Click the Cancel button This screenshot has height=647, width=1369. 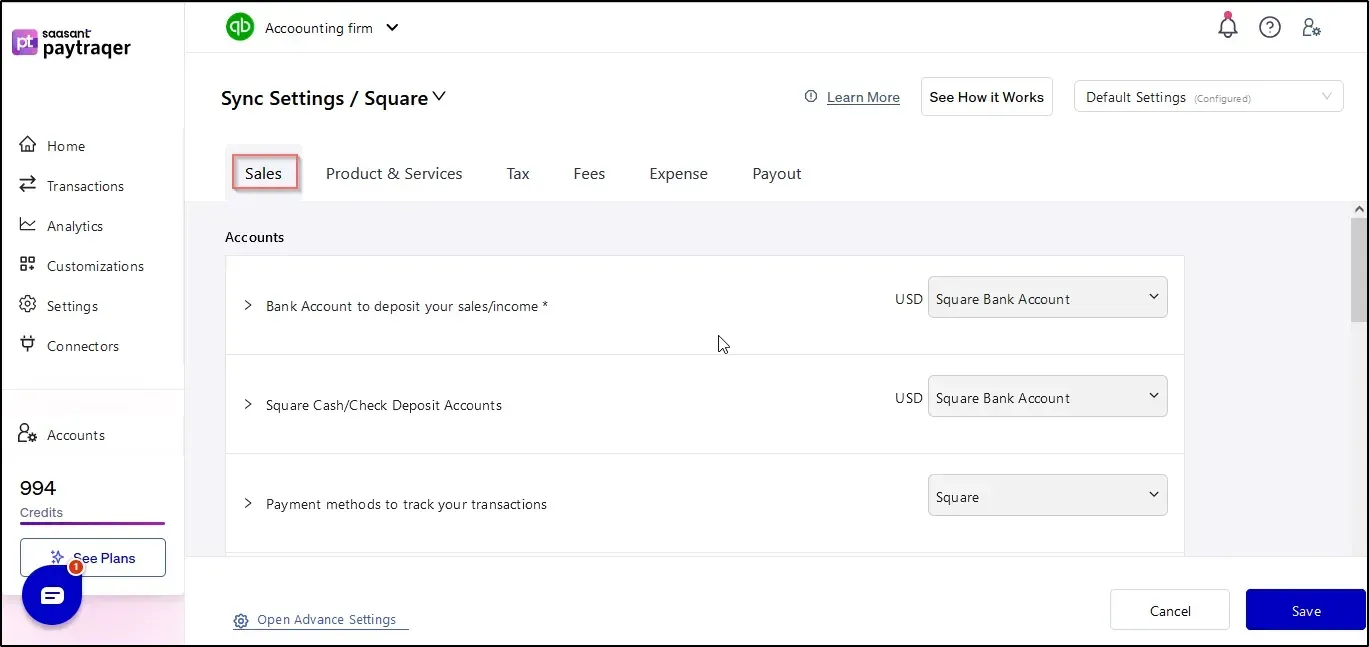coord(1170,610)
